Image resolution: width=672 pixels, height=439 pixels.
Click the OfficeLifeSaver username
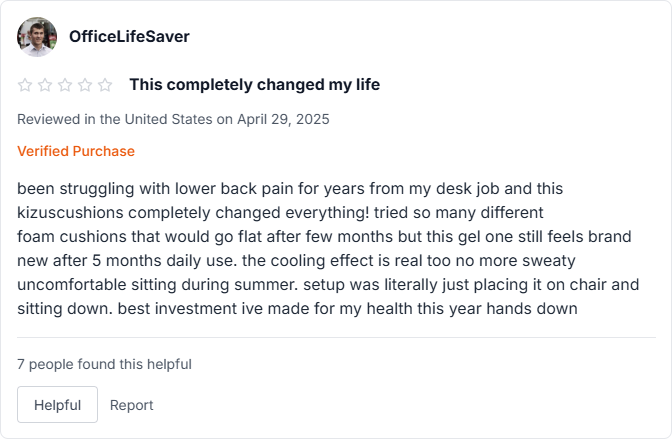click(129, 37)
